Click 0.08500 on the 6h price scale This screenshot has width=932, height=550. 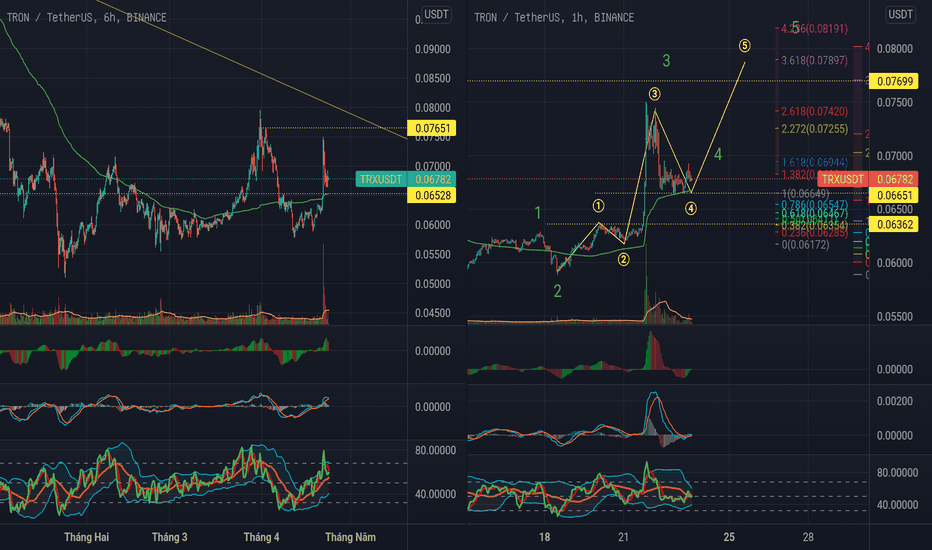(432, 78)
